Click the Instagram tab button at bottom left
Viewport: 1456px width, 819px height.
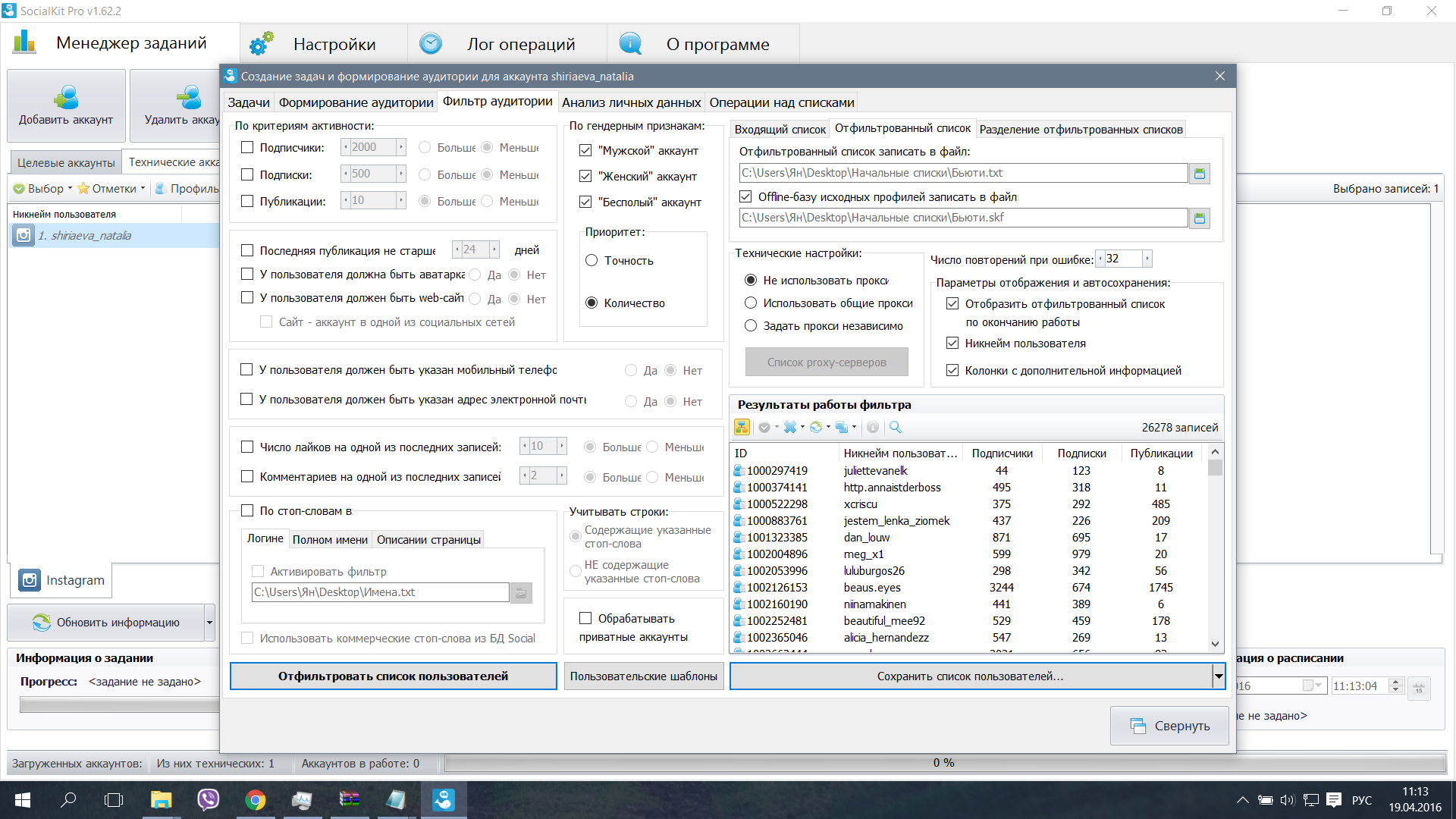click(x=62, y=581)
